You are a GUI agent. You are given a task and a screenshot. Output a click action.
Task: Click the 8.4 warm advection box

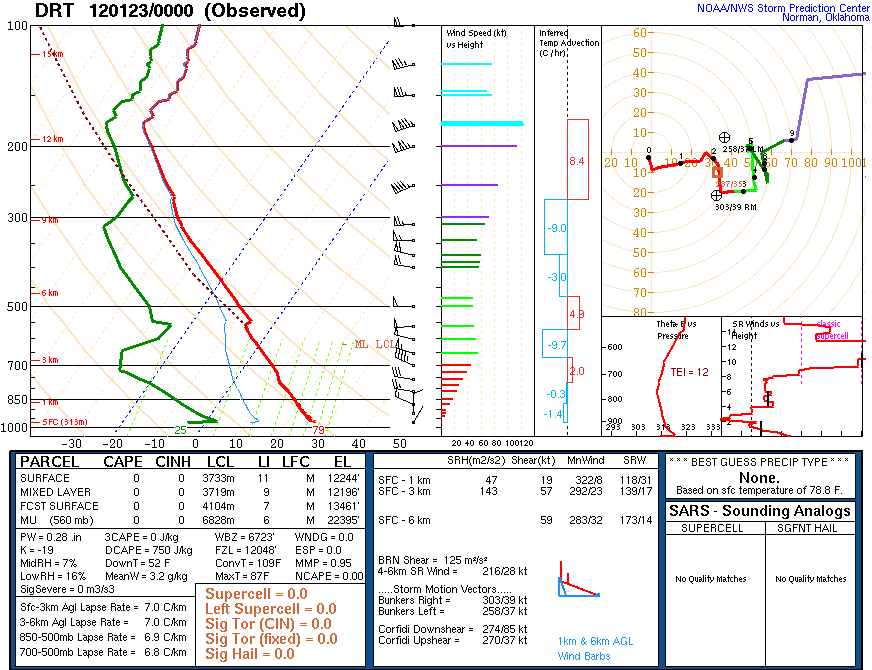tap(578, 160)
